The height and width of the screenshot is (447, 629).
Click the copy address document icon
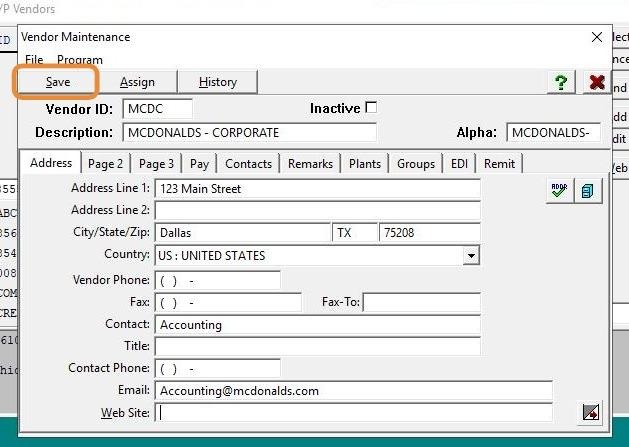(587, 191)
